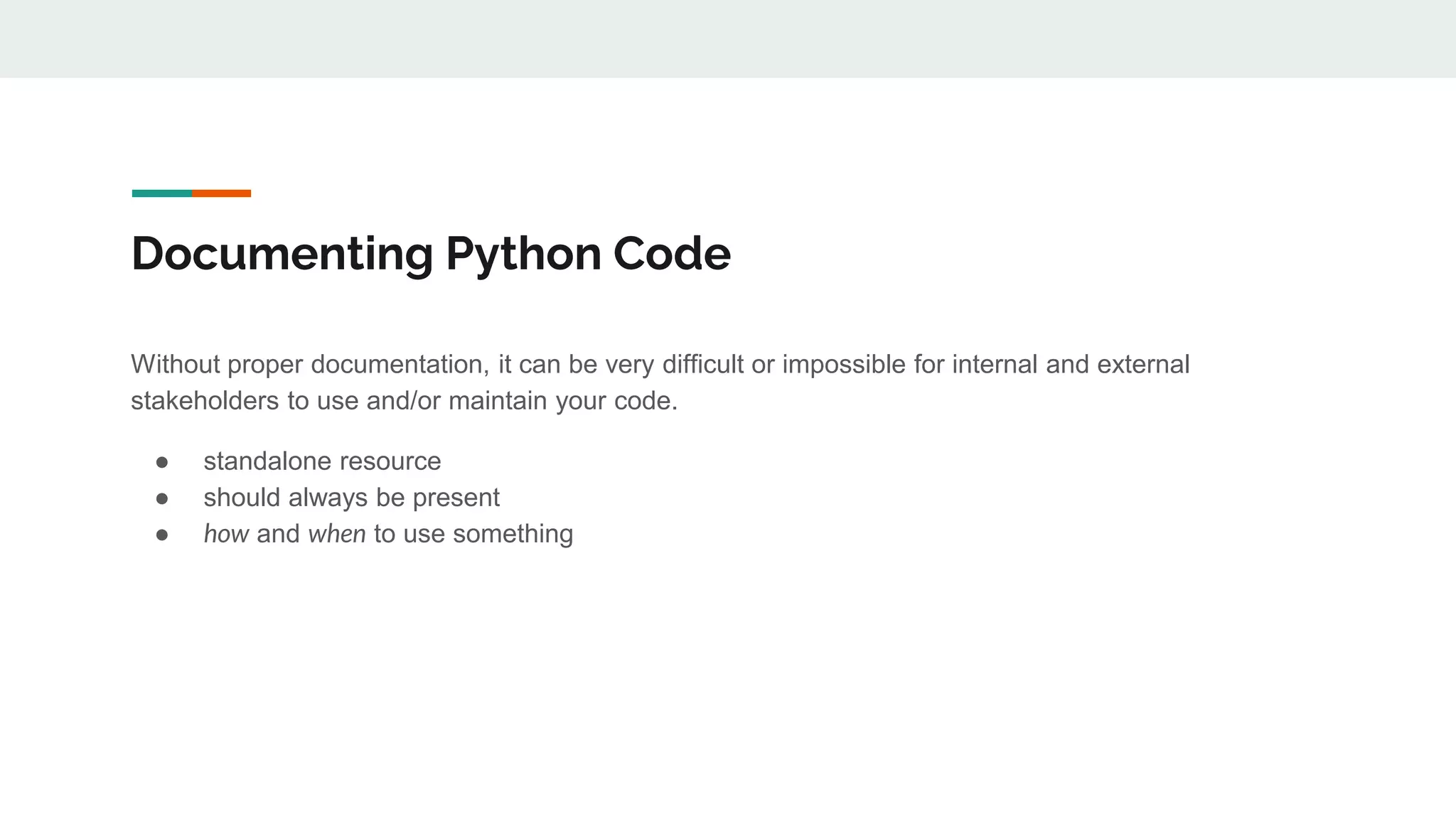Click the third bullet dot beside 'how'

pyautogui.click(x=162, y=535)
